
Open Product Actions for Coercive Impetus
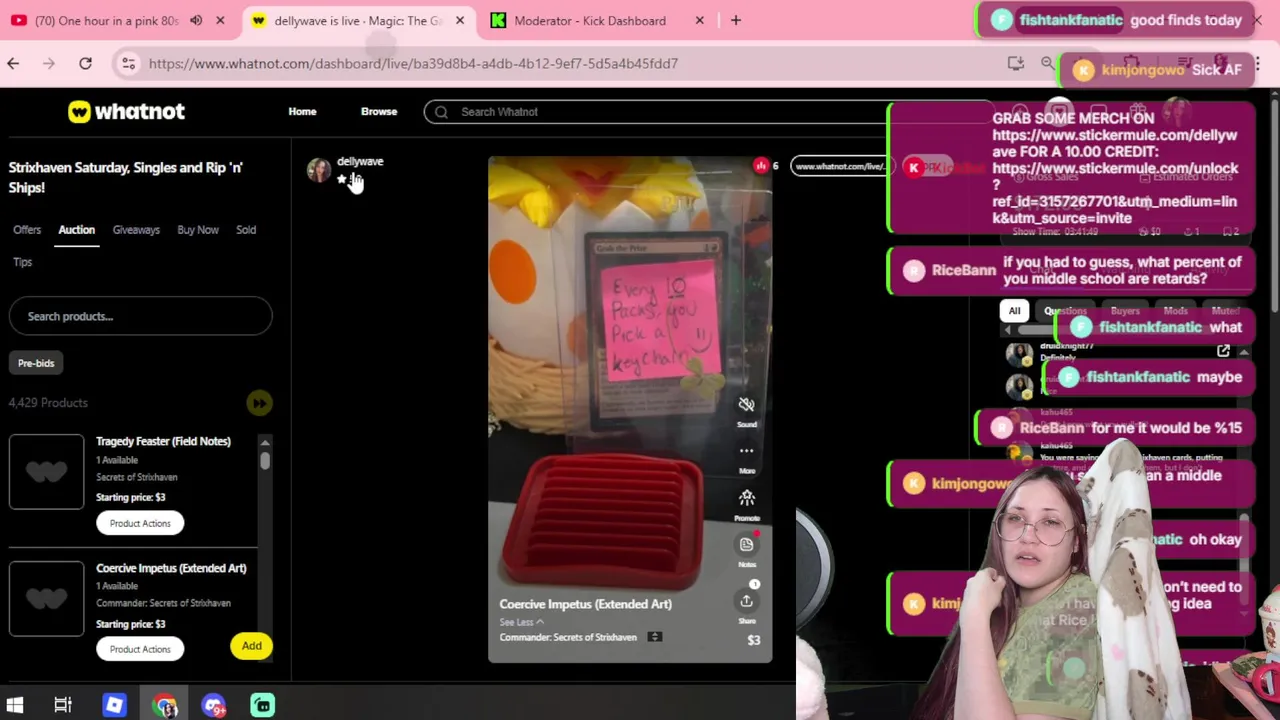(140, 649)
